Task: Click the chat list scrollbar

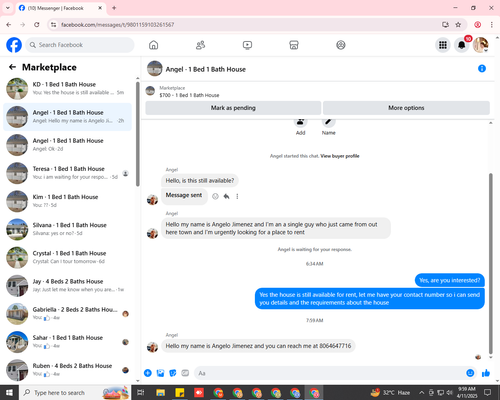Action: tap(138, 134)
